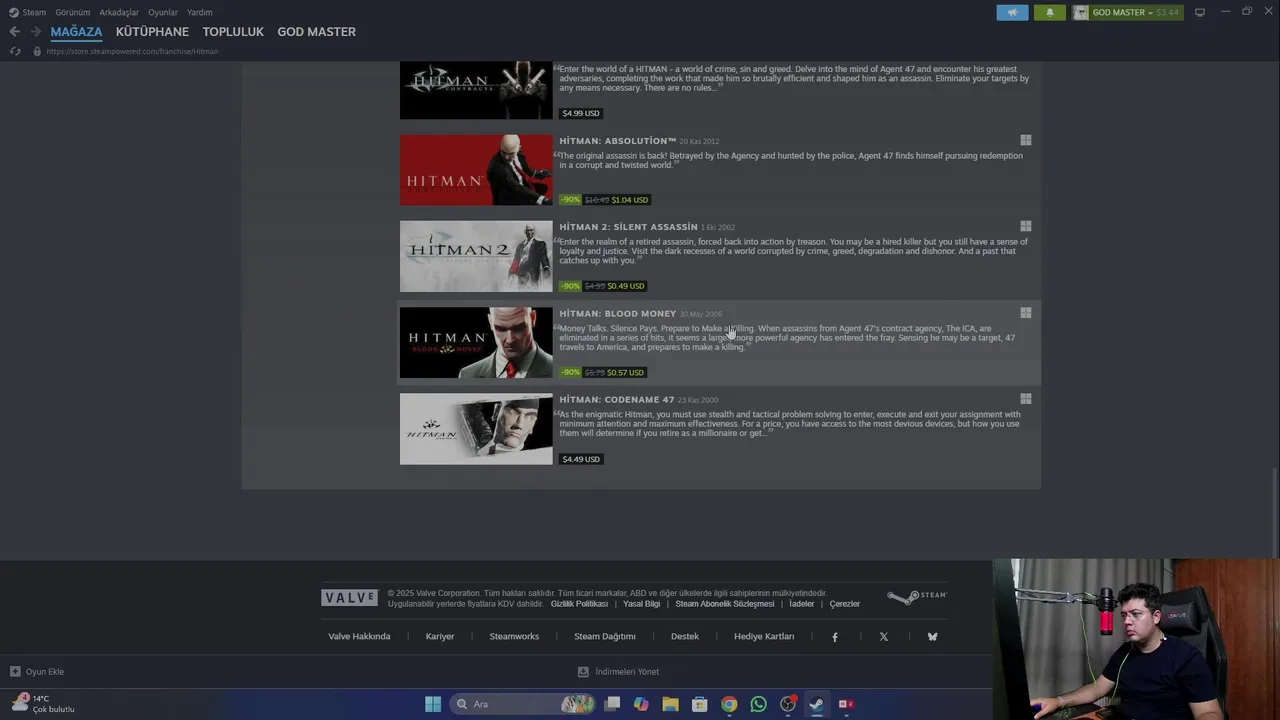The image size is (1280, 720).
Task: Open the HITMAN: BLOOD MONEY title link
Action: (617, 313)
